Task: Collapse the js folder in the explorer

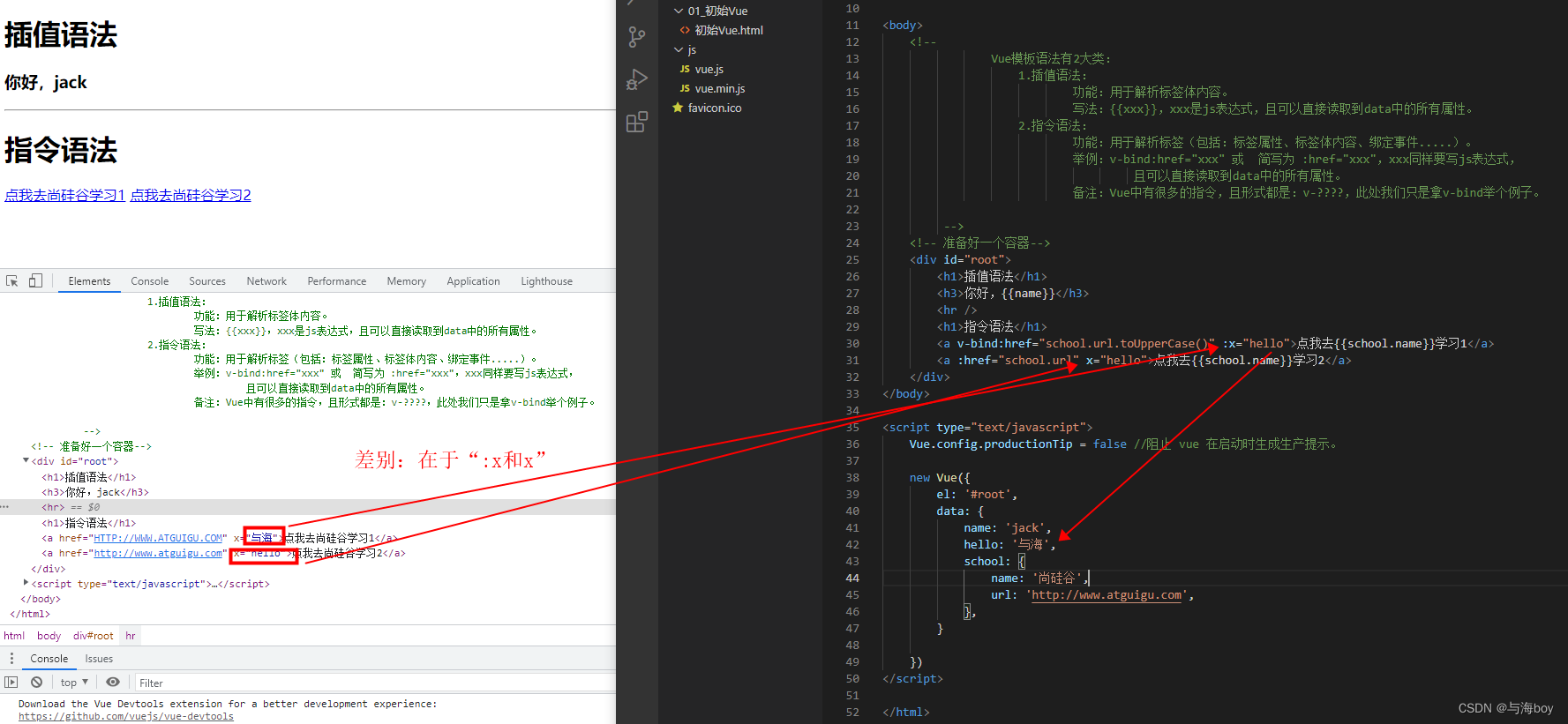Action: point(678,49)
